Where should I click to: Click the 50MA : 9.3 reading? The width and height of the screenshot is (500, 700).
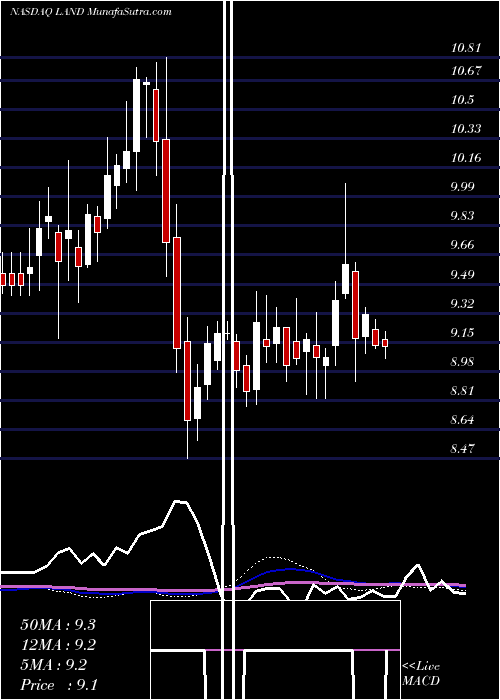pyautogui.click(x=58, y=625)
